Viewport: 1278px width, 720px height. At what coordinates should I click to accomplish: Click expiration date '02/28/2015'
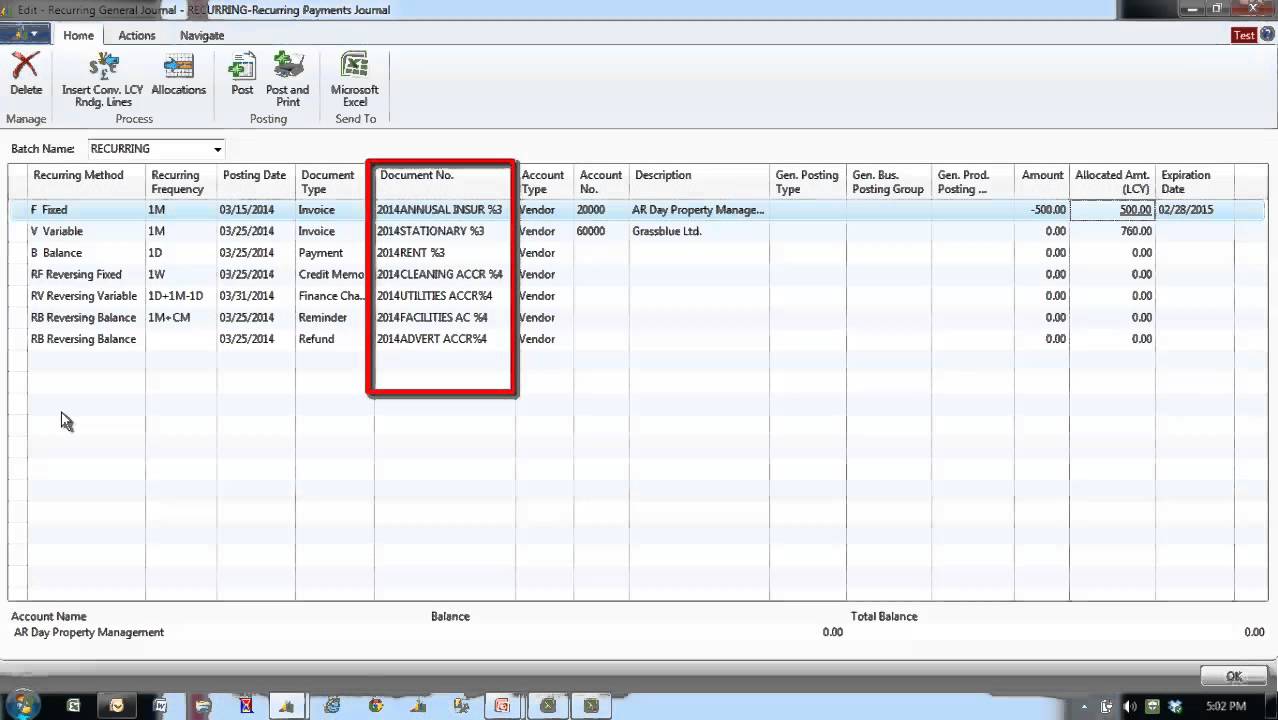[1195, 210]
